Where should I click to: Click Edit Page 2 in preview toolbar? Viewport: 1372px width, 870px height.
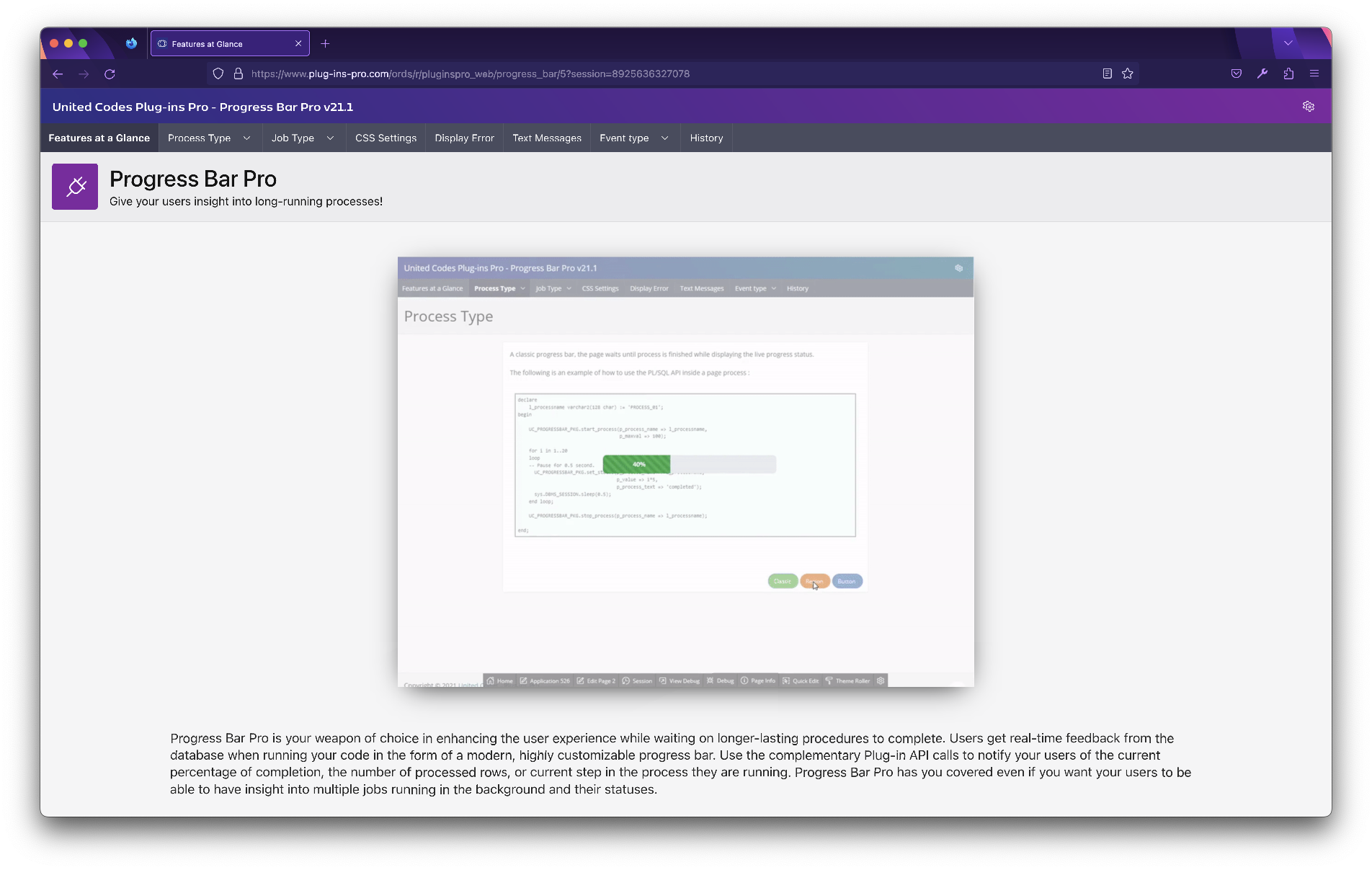pos(596,680)
